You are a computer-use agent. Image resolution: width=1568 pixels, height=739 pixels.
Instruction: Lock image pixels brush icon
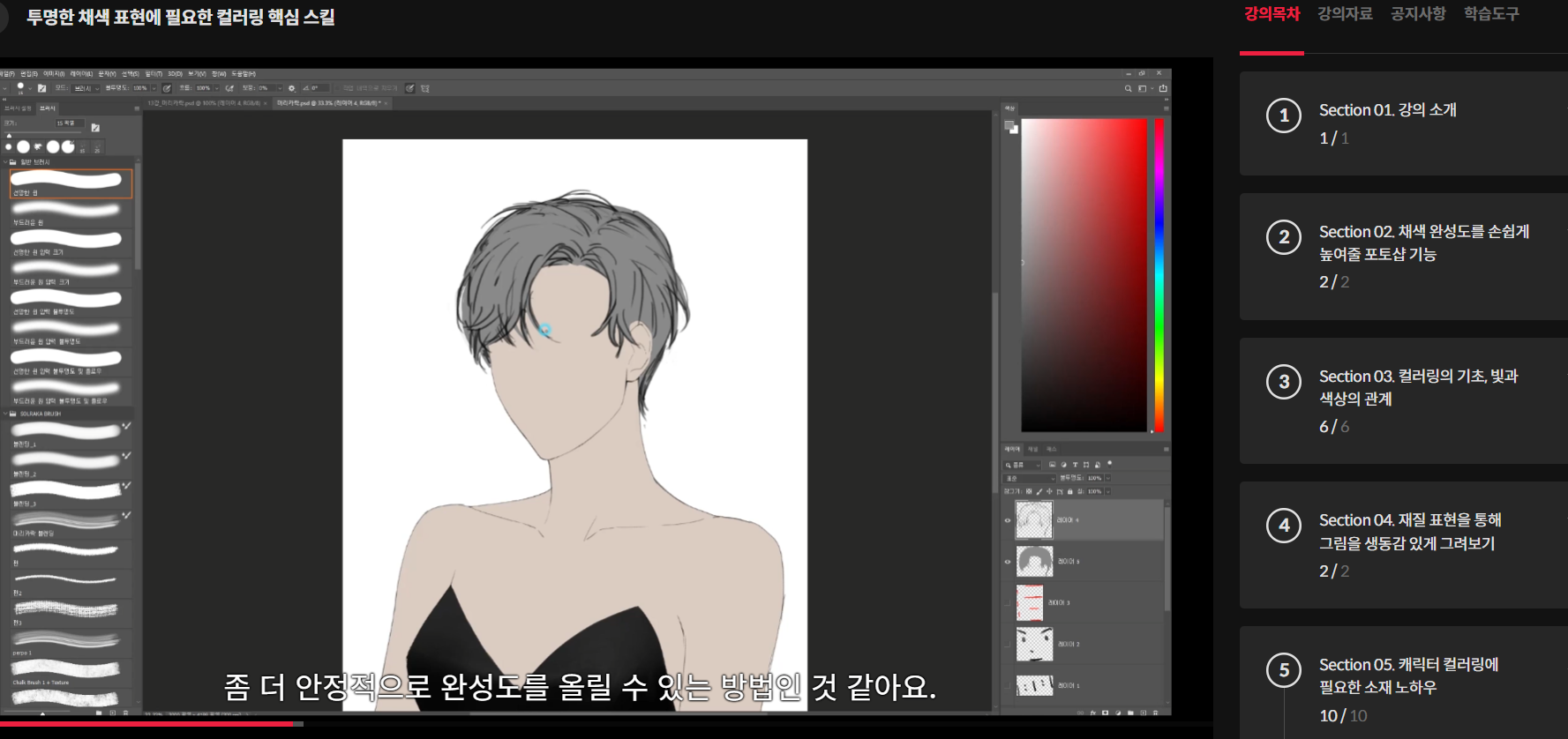pos(1039,491)
